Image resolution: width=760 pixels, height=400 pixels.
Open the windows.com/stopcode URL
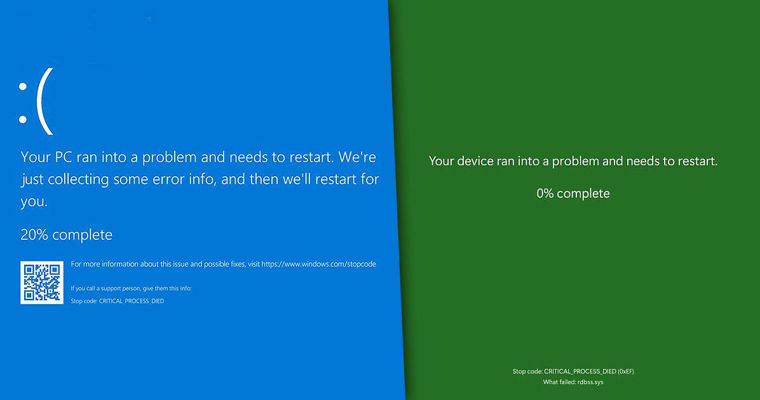321,265
